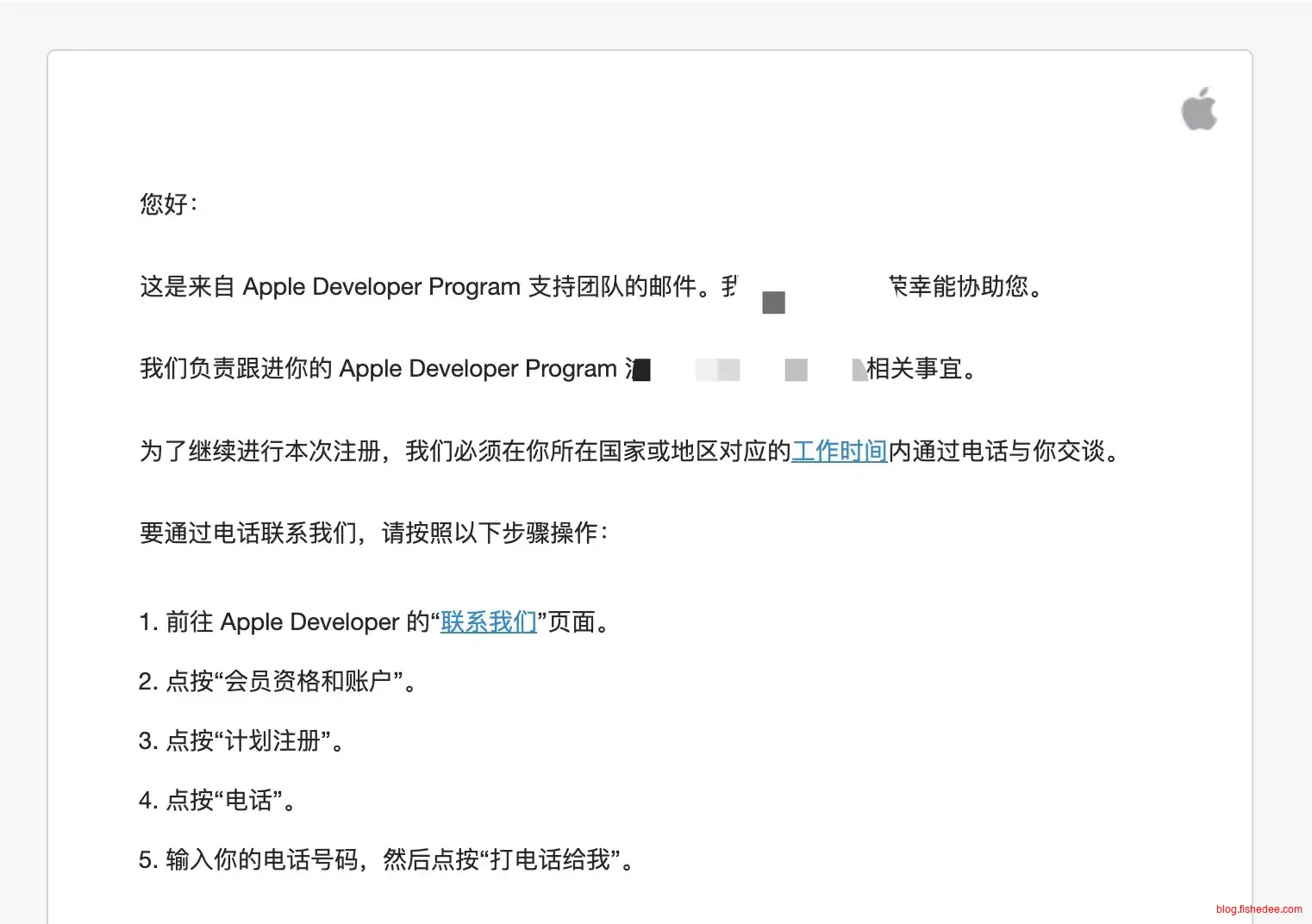
Task: Click the 我们负责跟进你的 sentence start
Action: tap(235, 369)
